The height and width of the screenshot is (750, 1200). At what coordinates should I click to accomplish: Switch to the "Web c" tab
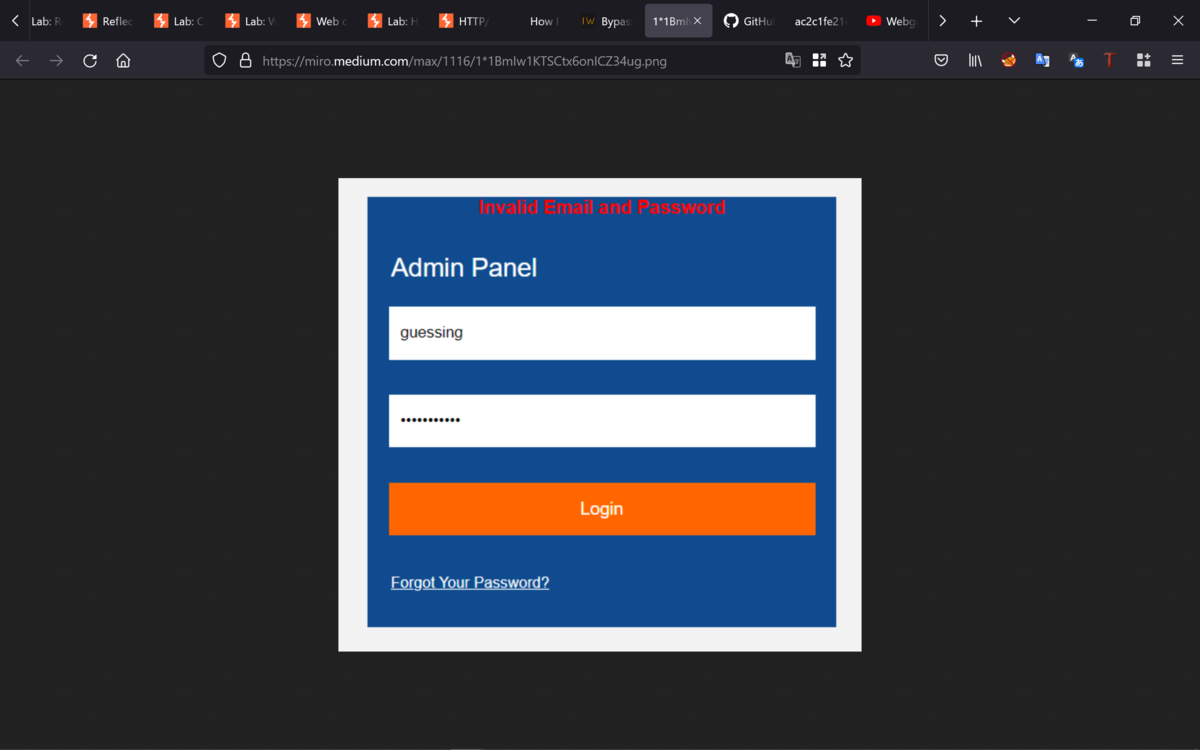point(321,21)
